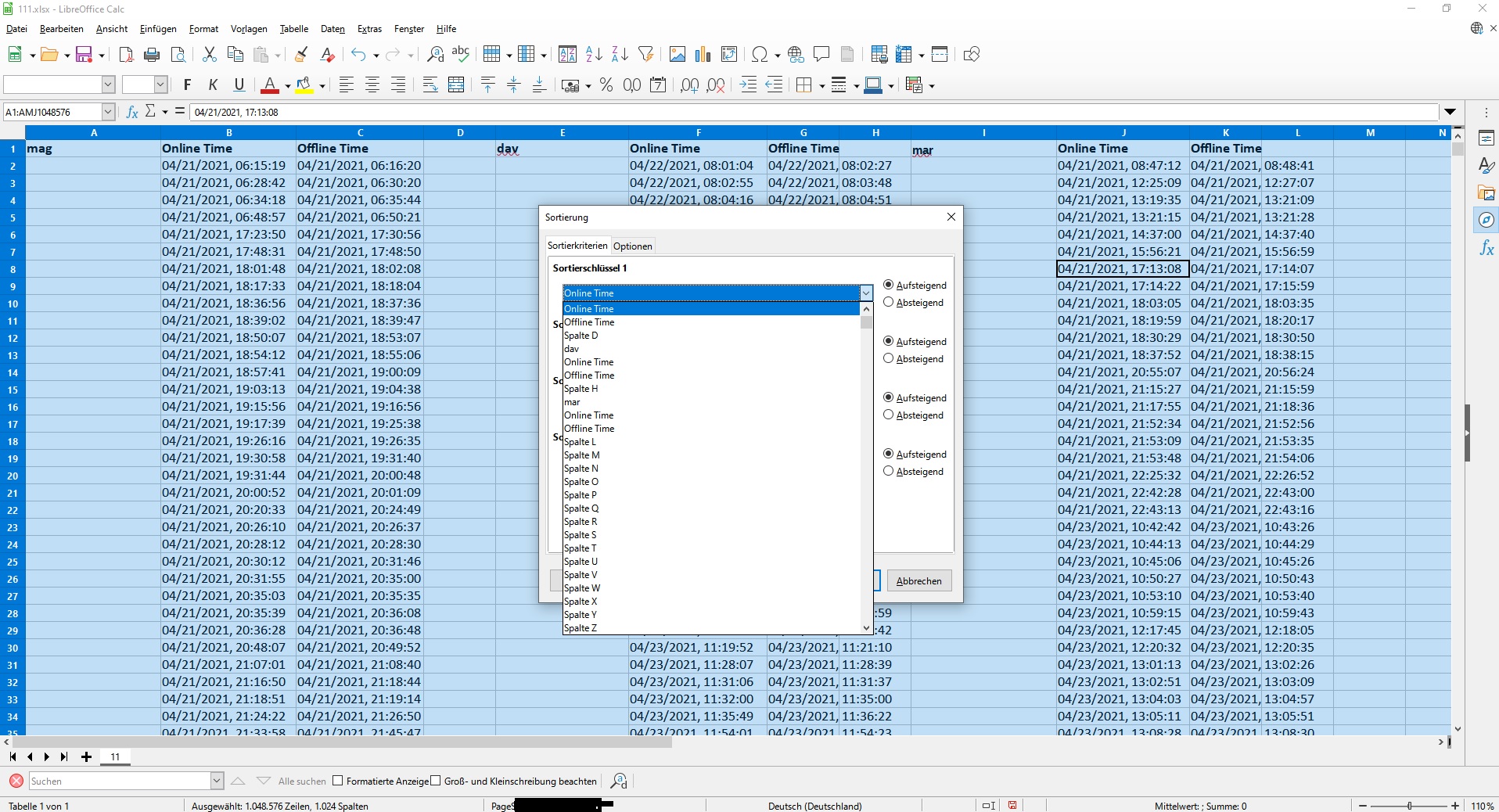Select the Sortierkriterien tab
Screen dimensions: 1499x812
(x=577, y=246)
